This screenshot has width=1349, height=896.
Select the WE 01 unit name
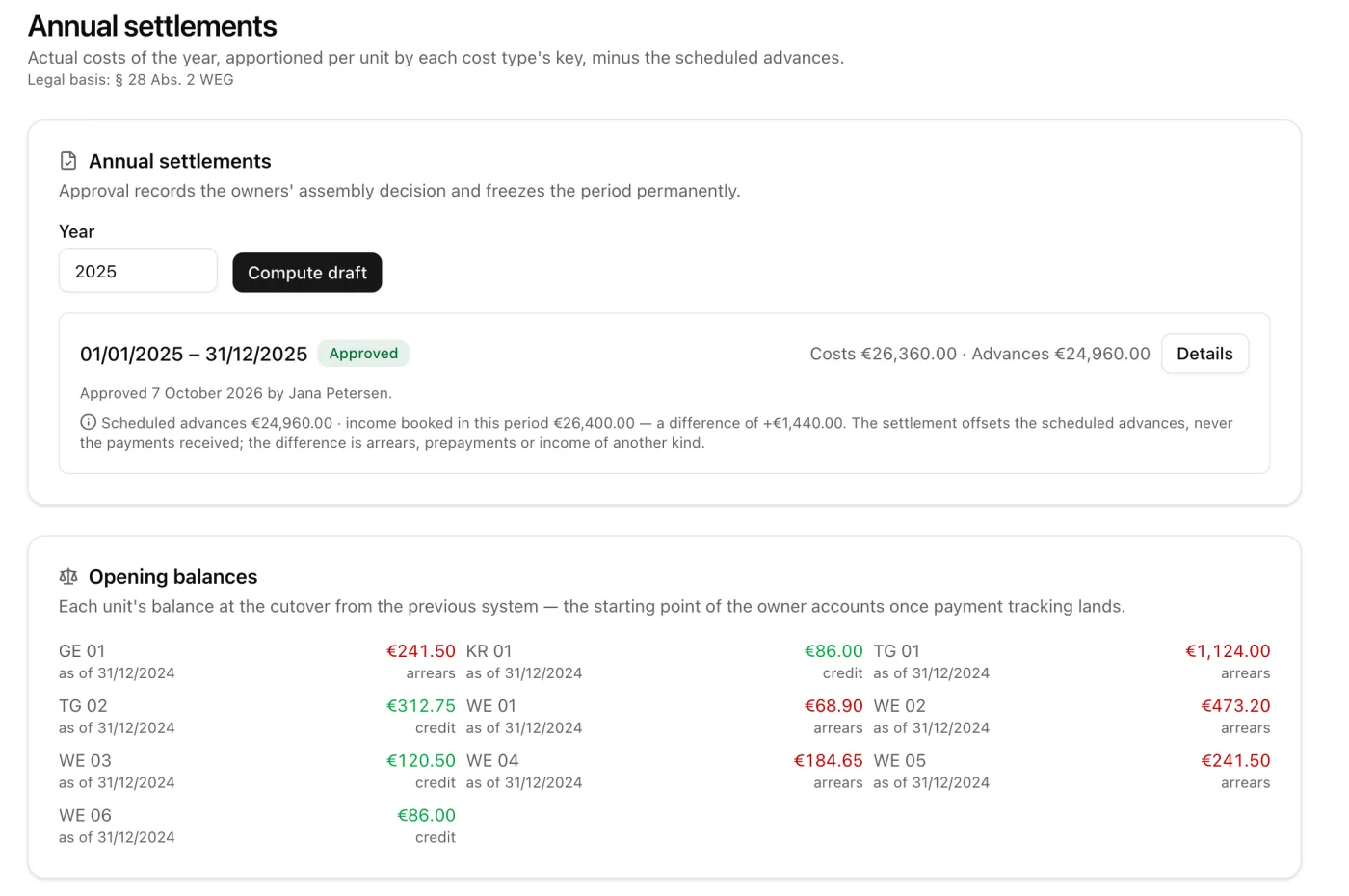[491, 706]
